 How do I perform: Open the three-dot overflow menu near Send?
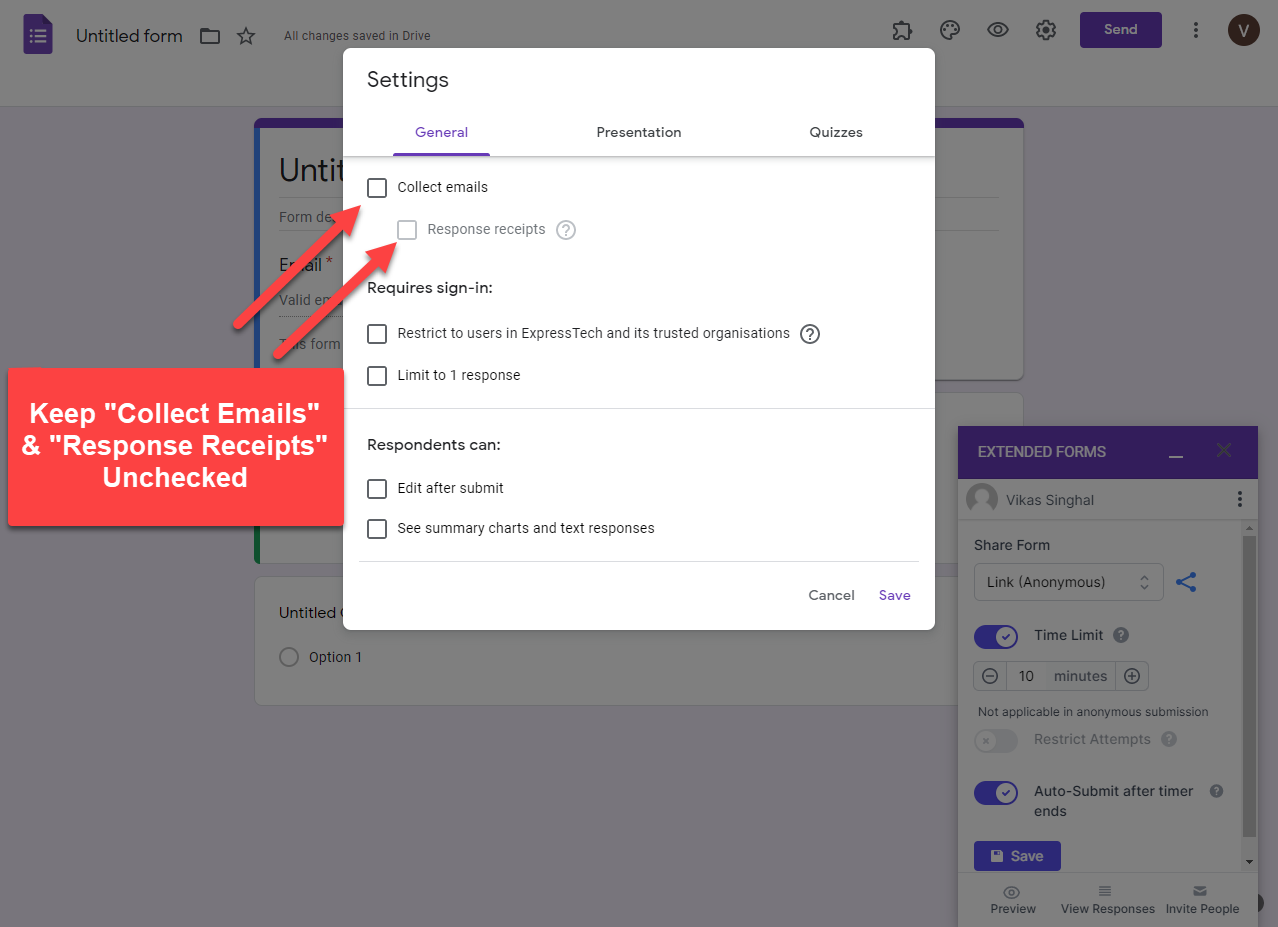point(1196,30)
